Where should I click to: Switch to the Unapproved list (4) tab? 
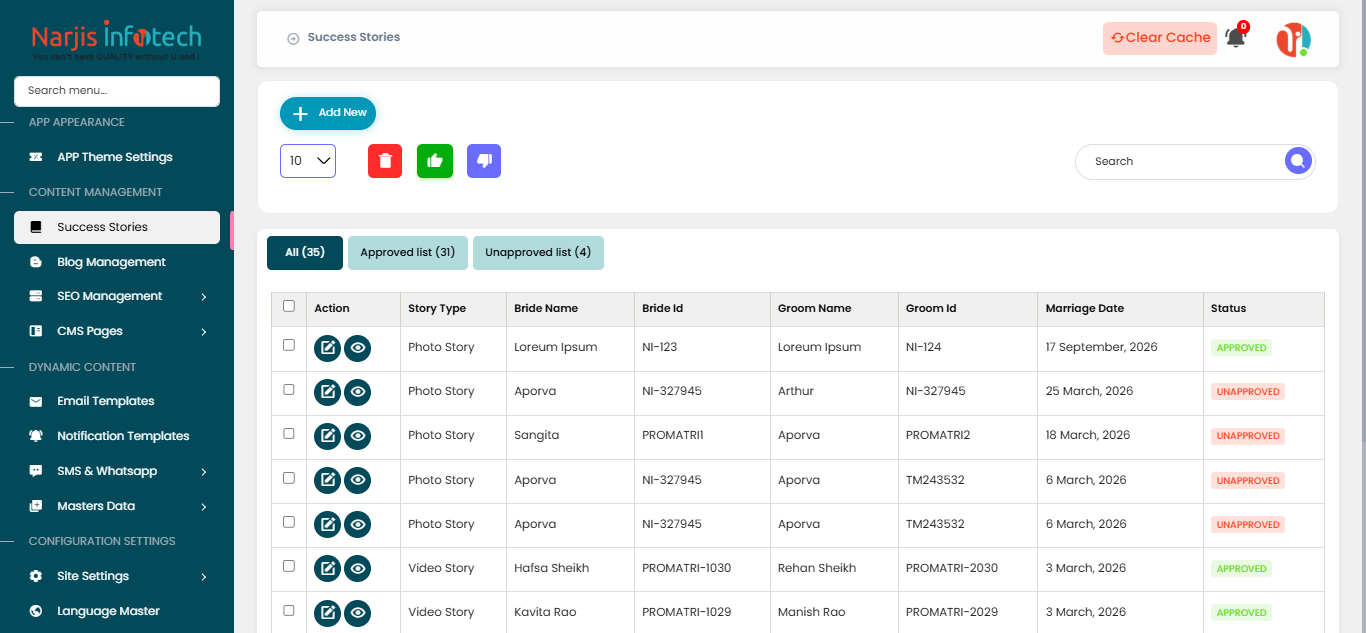(538, 253)
